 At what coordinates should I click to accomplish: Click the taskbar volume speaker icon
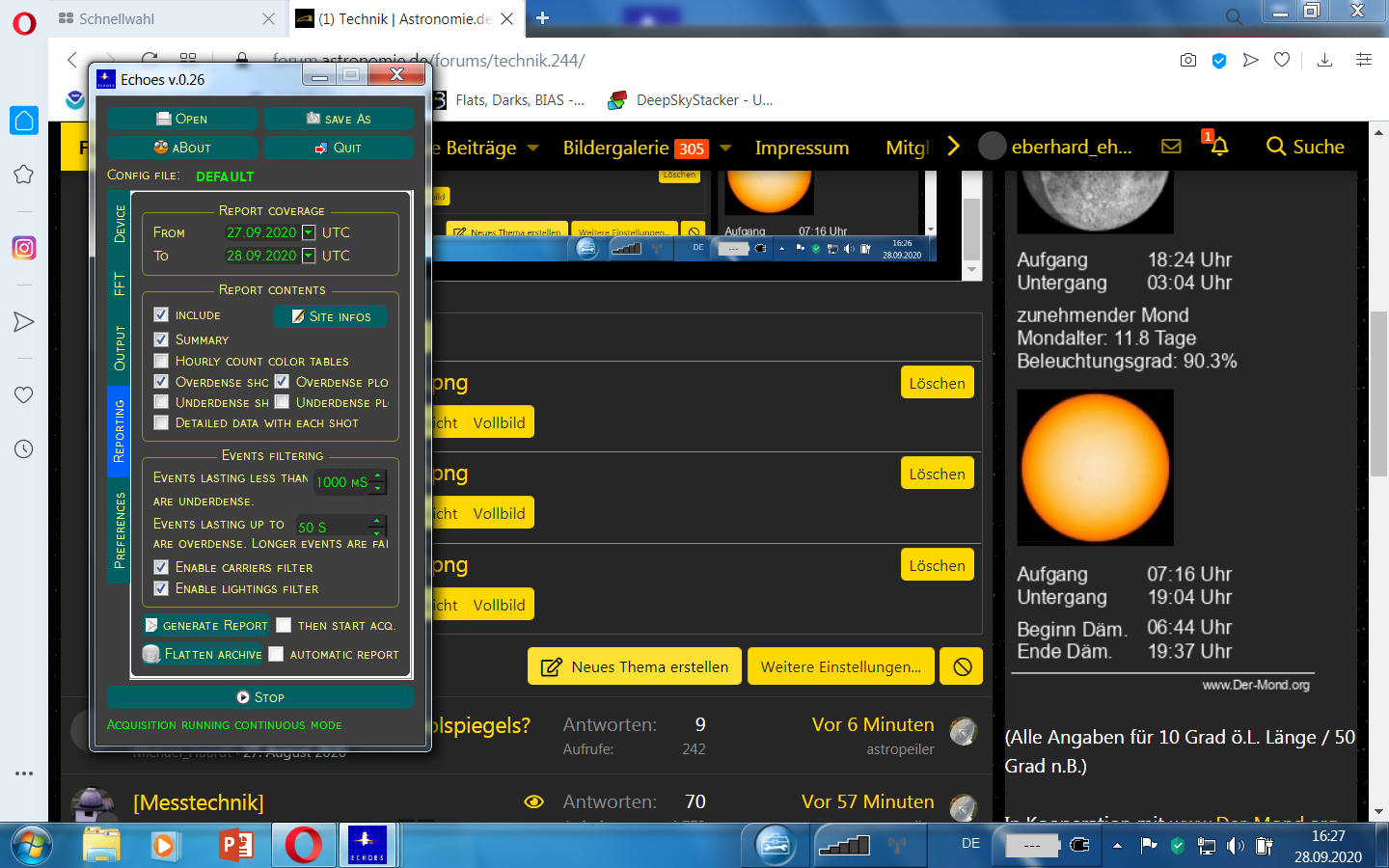point(1236,846)
